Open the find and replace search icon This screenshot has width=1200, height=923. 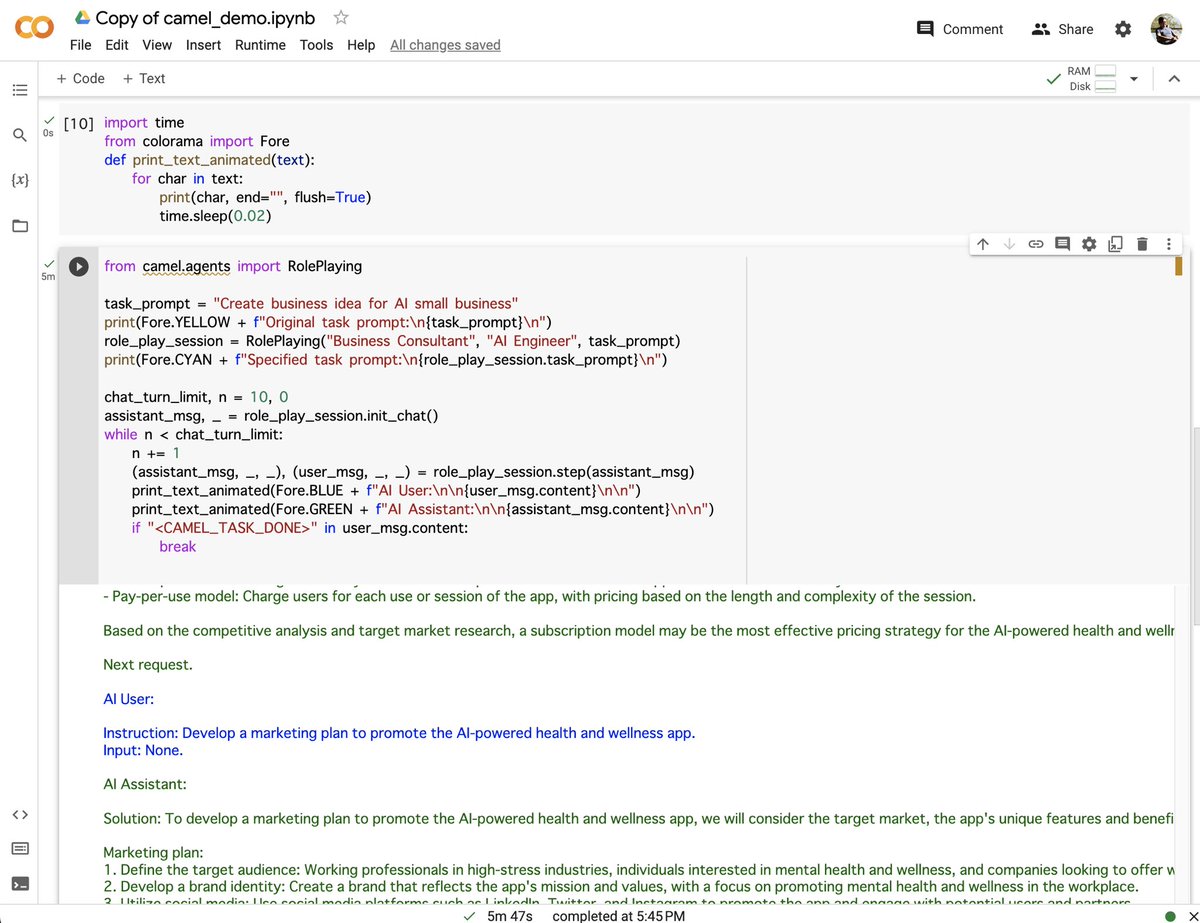(x=20, y=135)
